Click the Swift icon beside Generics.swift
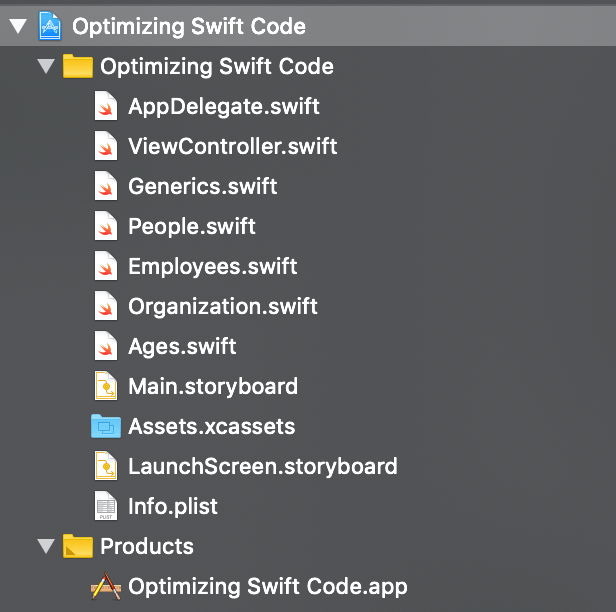Image resolution: width=616 pixels, height=612 pixels. click(106, 186)
